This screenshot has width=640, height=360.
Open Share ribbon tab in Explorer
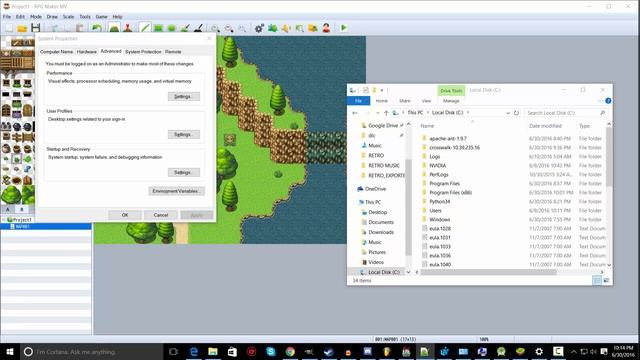405,101
